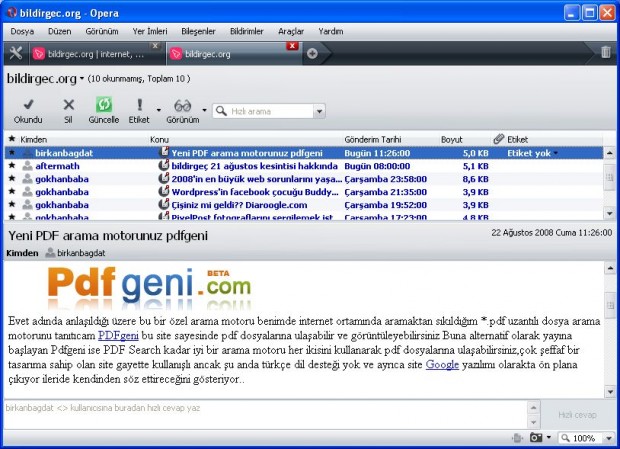Viewport: 620px width, 449px height.
Task: Toggle star on the birkanbagdat row
Action: [12, 153]
